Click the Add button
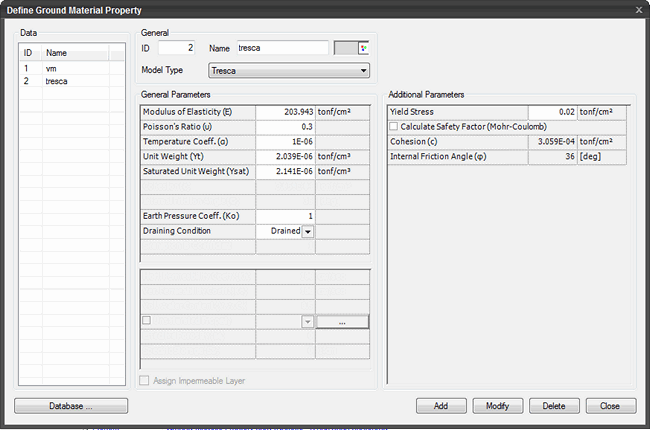Screen dimensions: 650x430 pos(441,406)
